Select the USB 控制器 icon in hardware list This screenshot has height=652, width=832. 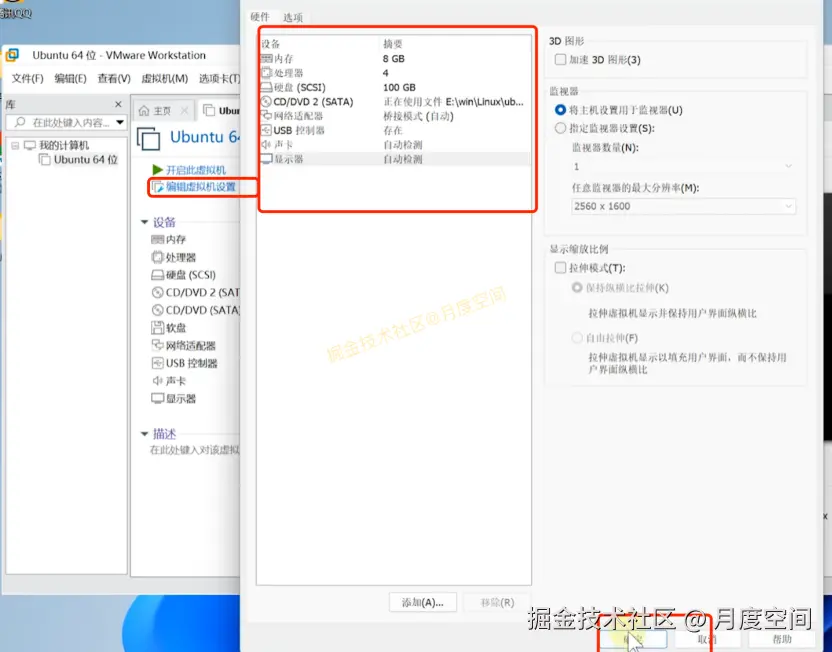pos(267,131)
